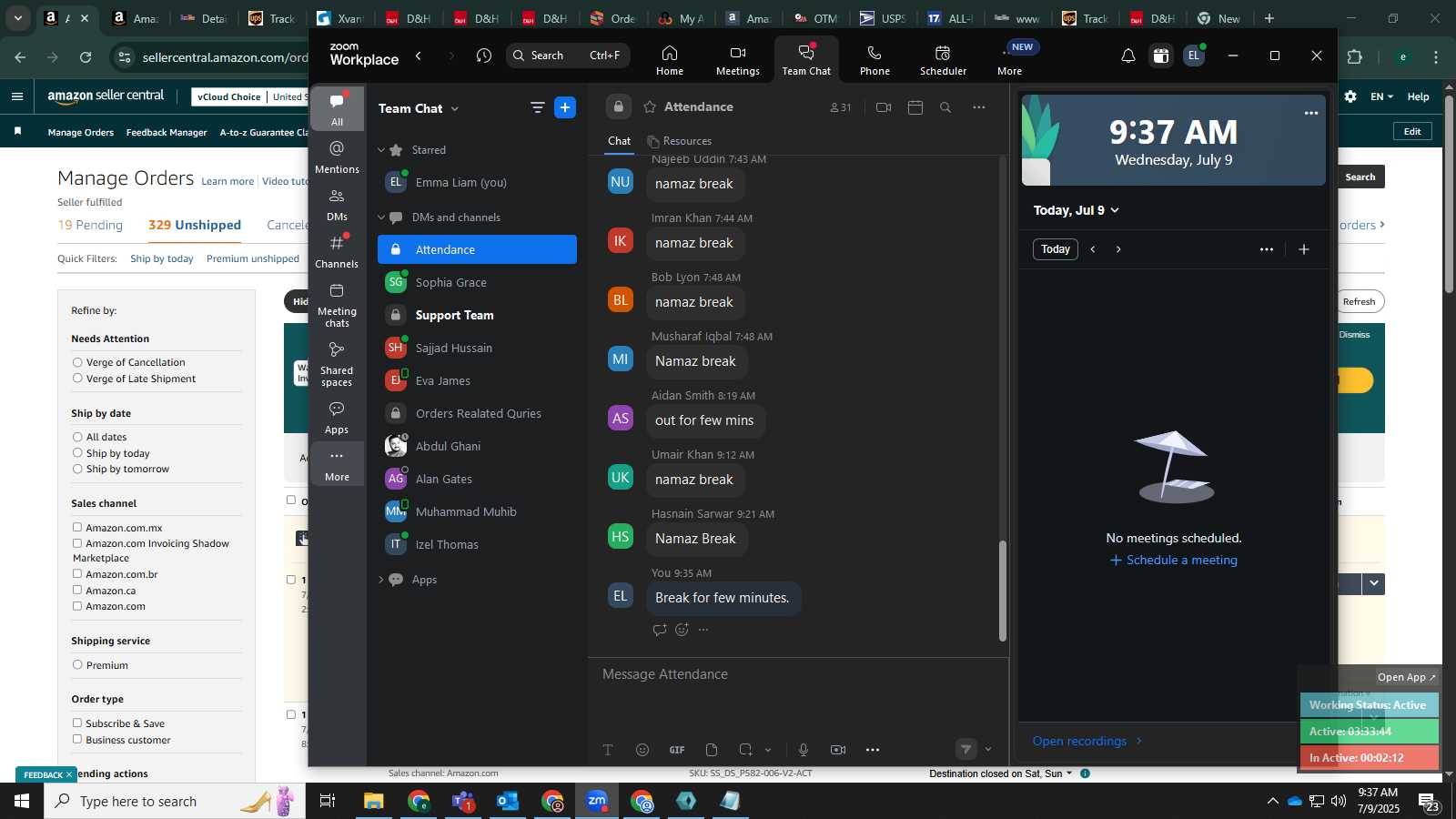1456x819 pixels.
Task: Select Ship by tomorrow radio option
Action: [77, 469]
